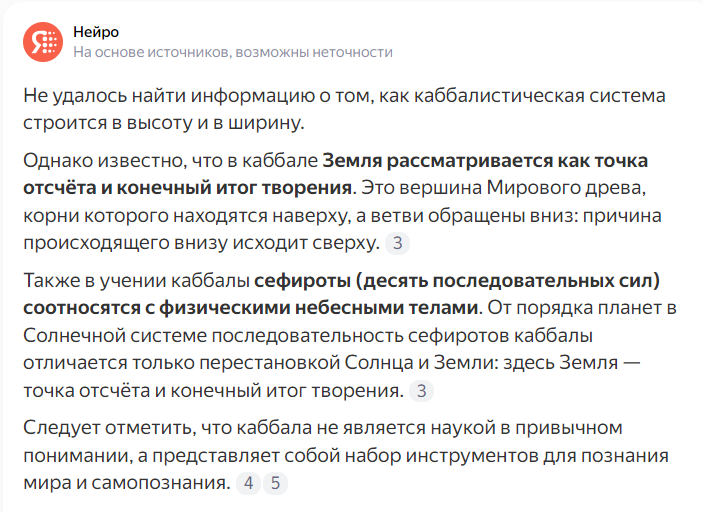Click the words "мира и самопознания"
703x512 pixels.
(x=126, y=483)
